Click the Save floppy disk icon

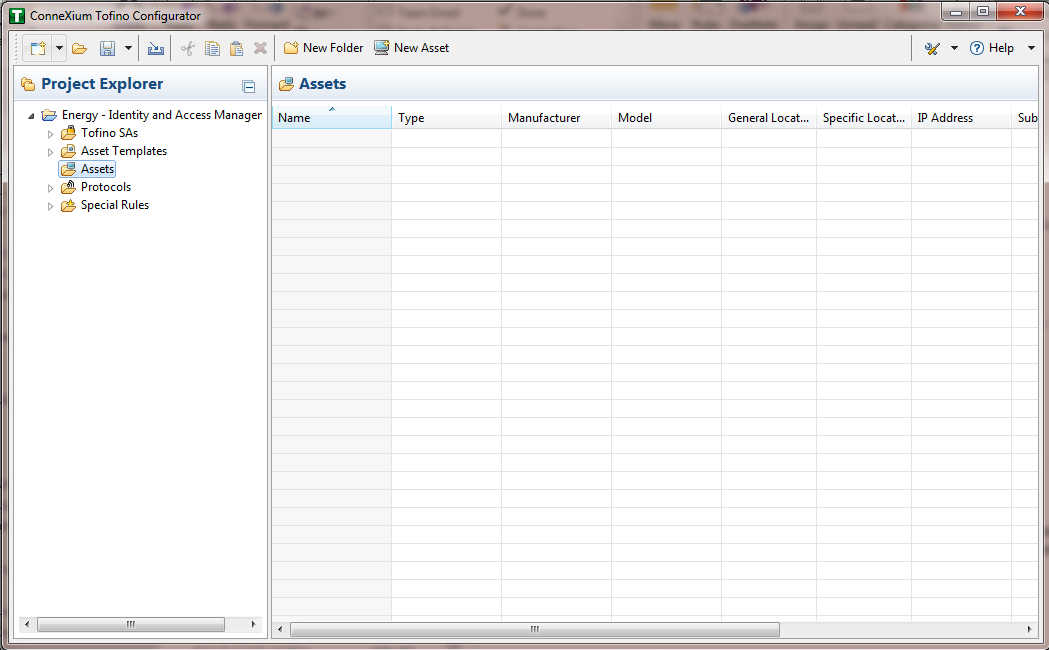[107, 48]
